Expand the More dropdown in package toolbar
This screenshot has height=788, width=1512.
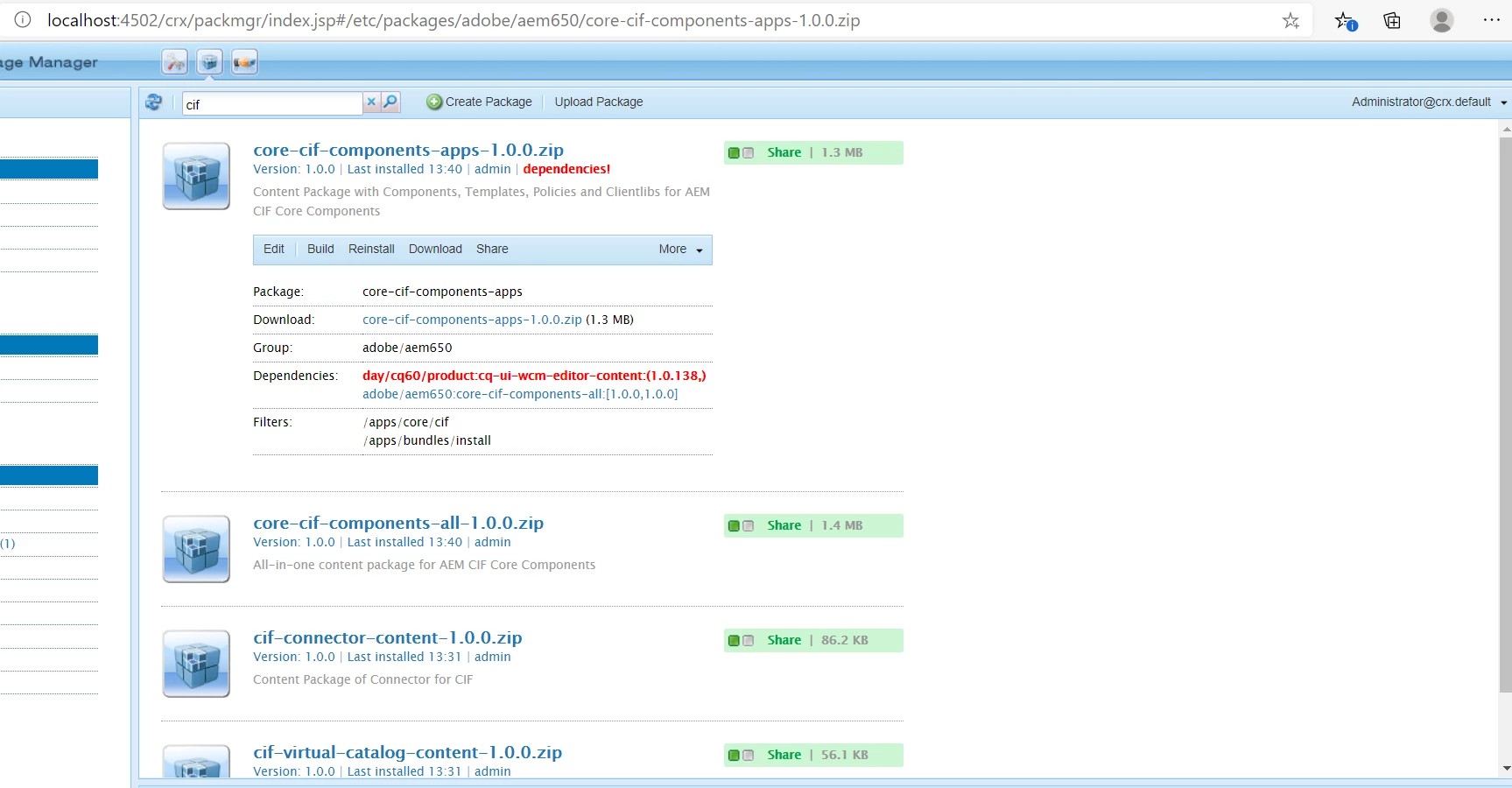[680, 250]
